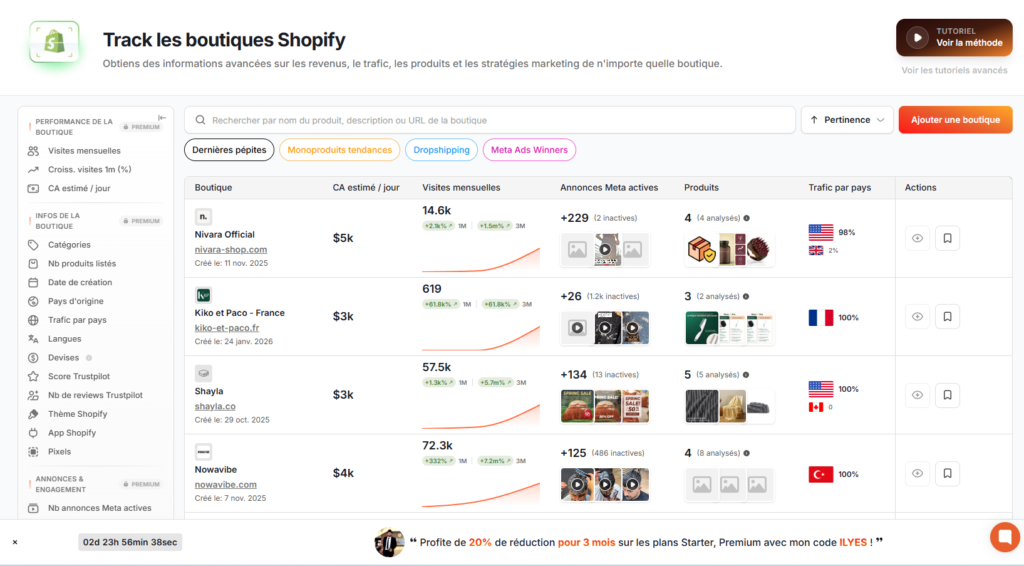Click the Turkey flag for Nowavibe traffic

pyautogui.click(x=821, y=474)
